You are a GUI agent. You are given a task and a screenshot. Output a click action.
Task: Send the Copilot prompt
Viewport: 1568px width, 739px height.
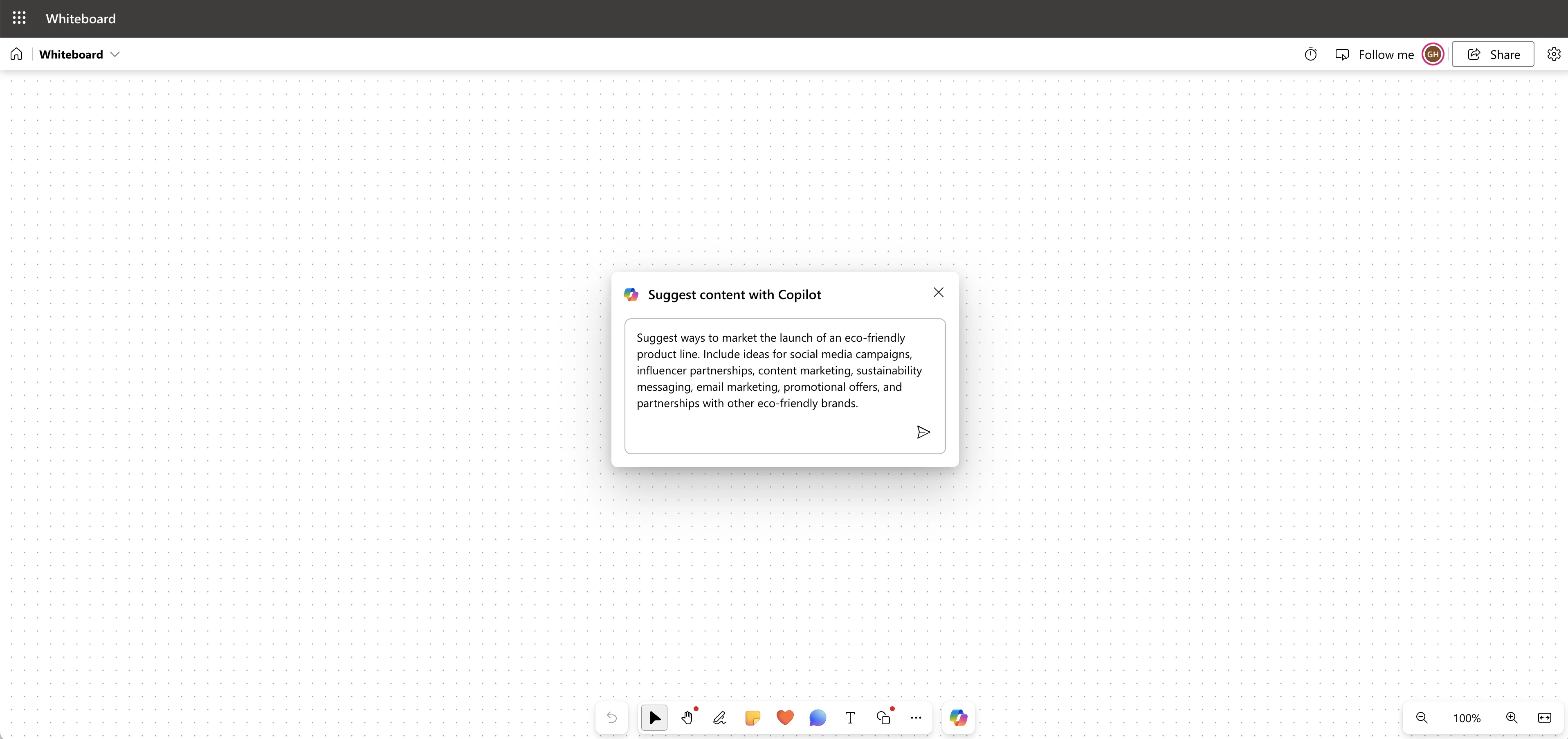coord(923,432)
